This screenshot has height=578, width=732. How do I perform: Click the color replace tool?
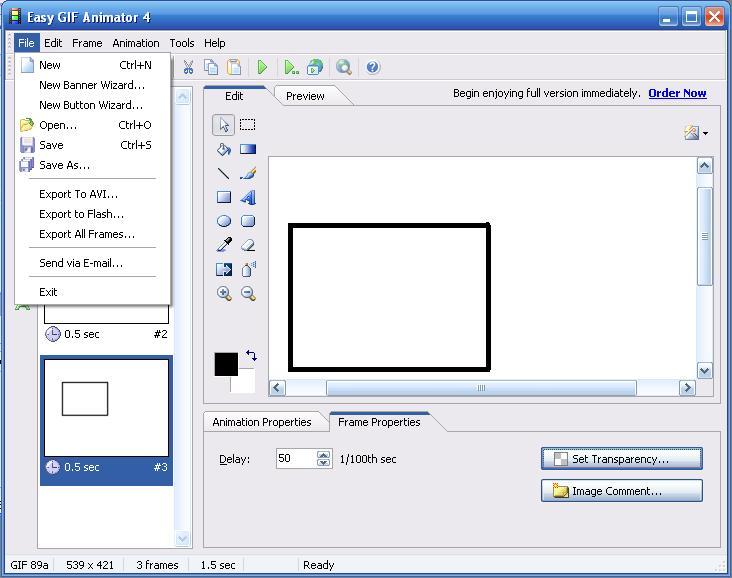(x=224, y=269)
